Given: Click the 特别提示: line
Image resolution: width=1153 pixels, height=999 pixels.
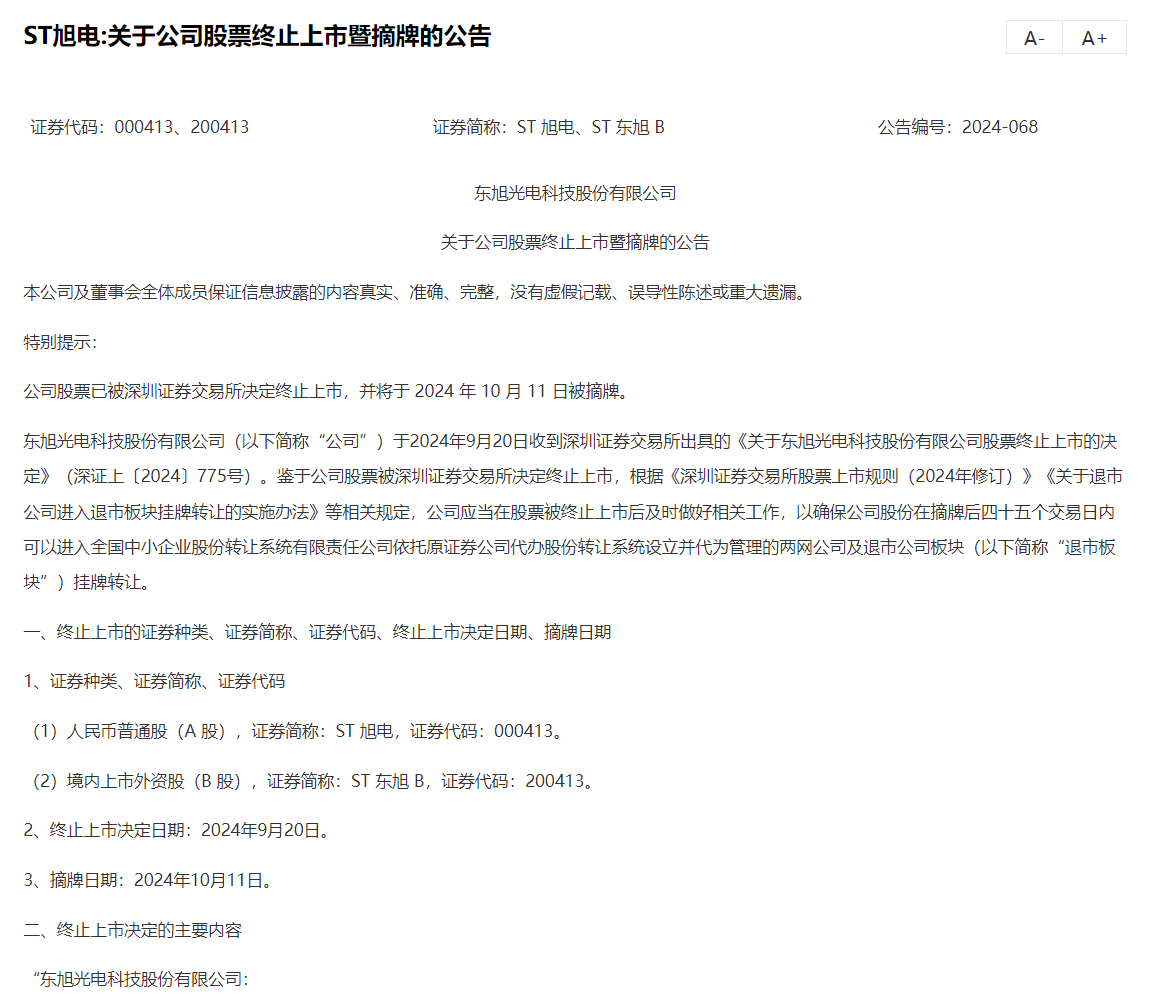Looking at the screenshot, I should coord(60,343).
